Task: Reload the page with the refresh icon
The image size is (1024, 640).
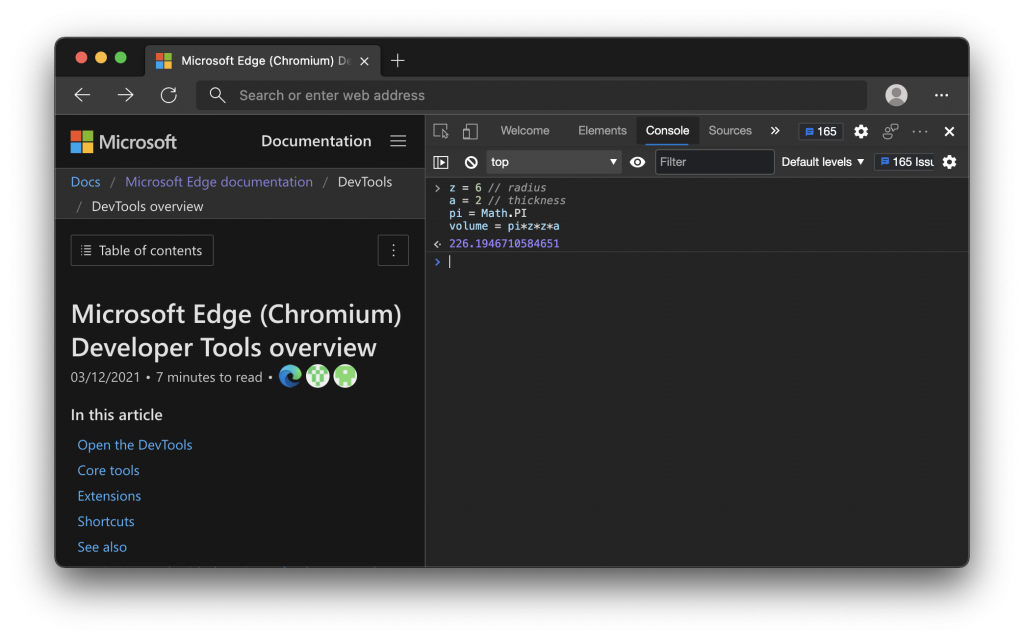Action: tap(168, 95)
